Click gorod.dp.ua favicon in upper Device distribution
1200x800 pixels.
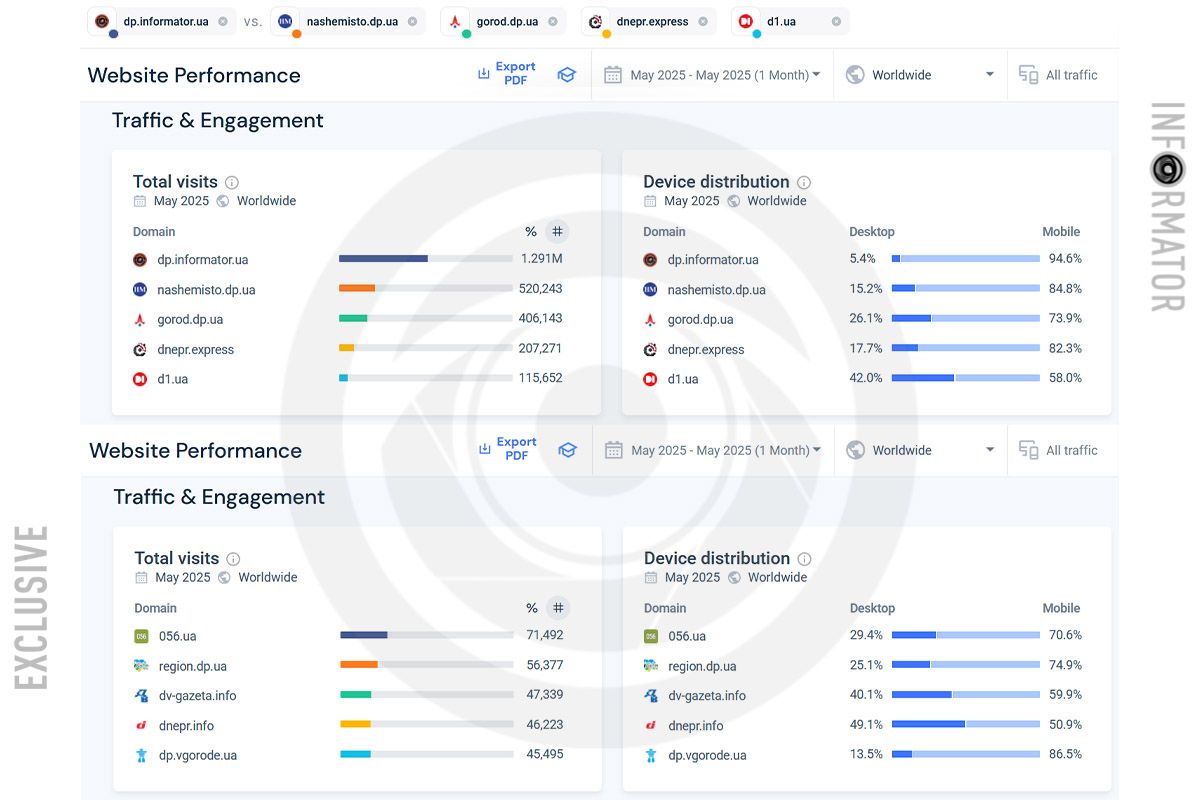(650, 320)
